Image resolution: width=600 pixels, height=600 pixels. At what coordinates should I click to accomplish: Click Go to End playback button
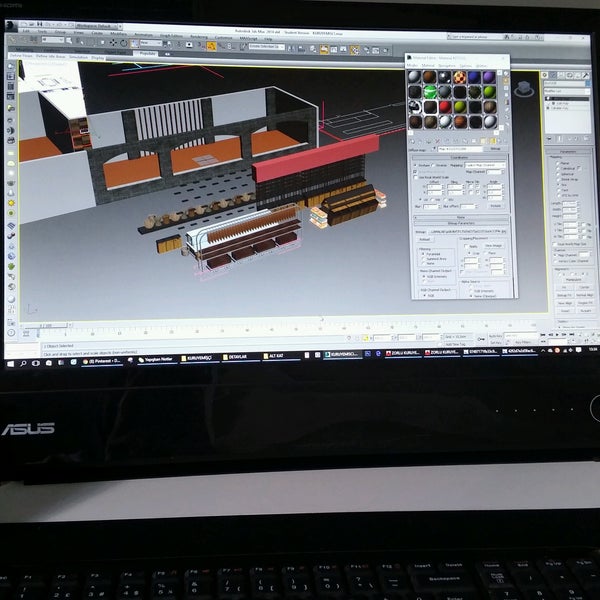pyautogui.click(x=571, y=334)
